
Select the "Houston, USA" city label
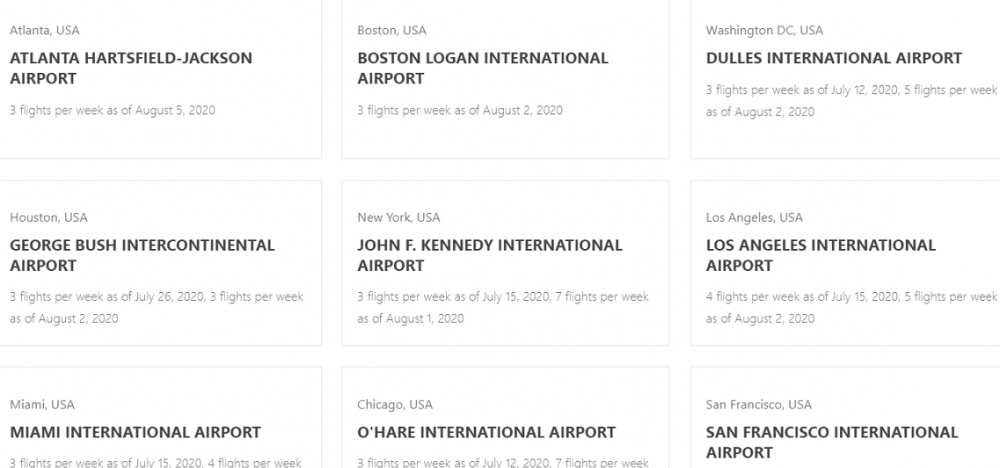pos(48,217)
